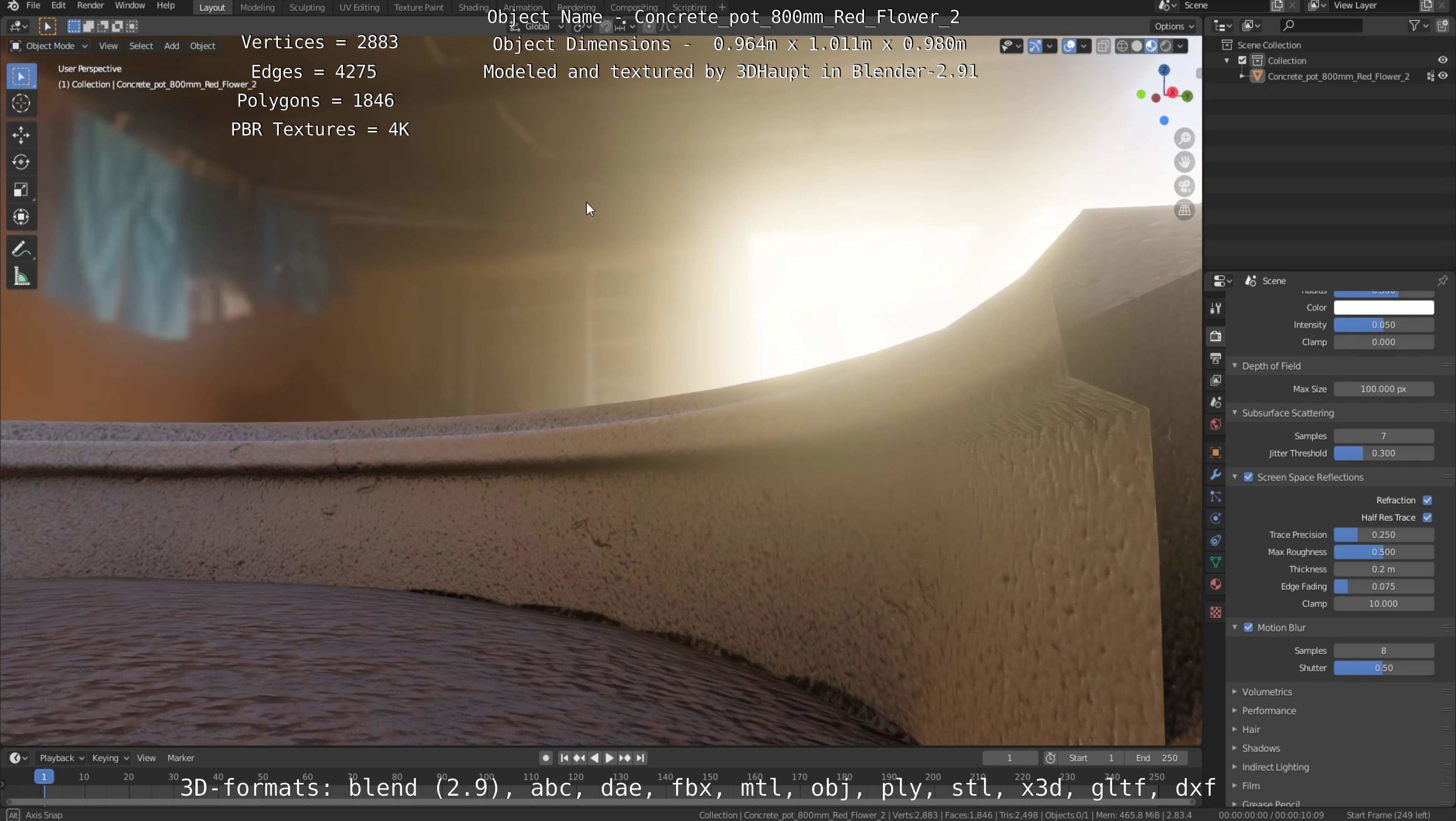Click the viewport Options button

[1173, 26]
